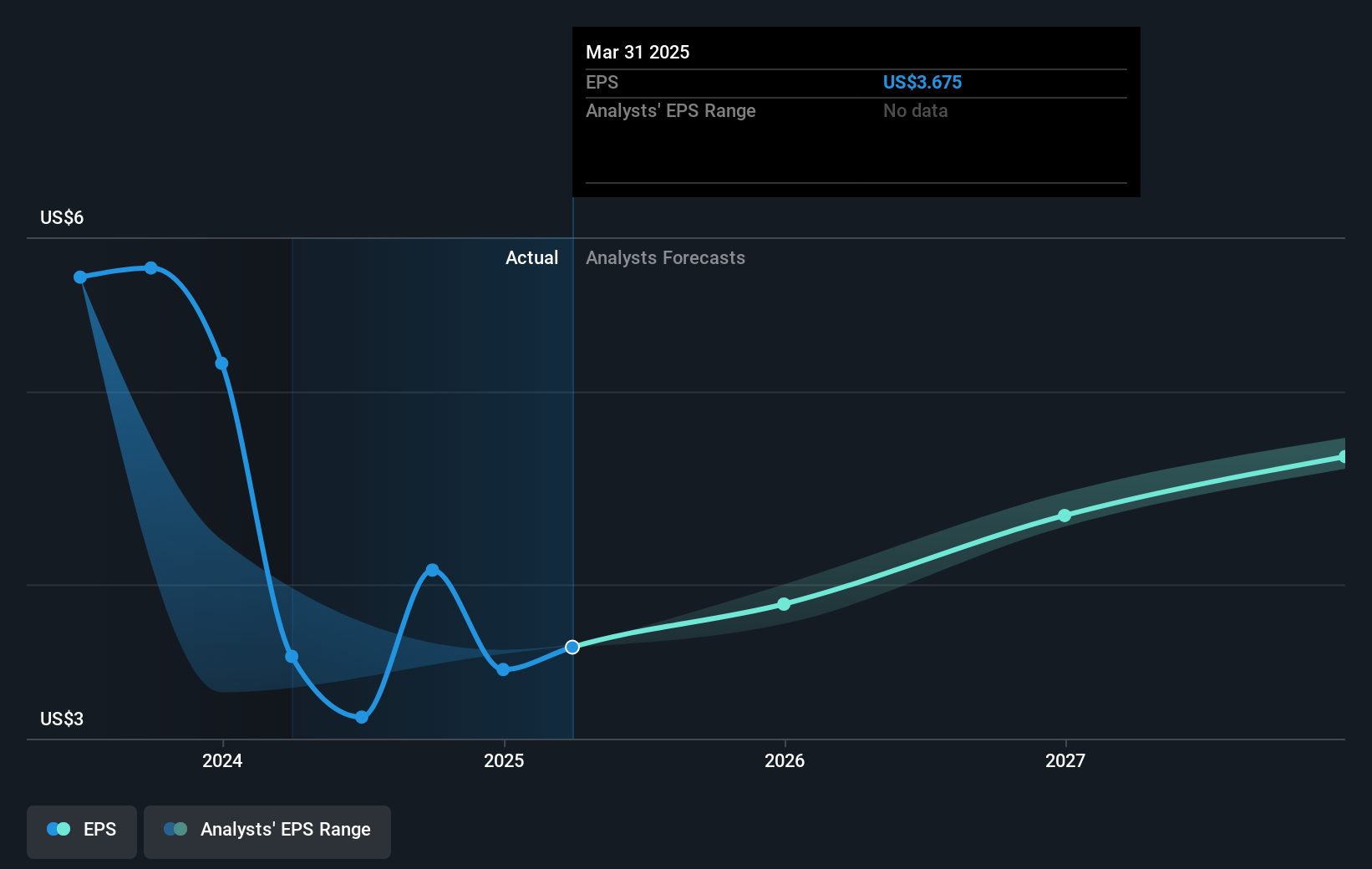Click the EPS data point at 2024 start

pos(221,363)
